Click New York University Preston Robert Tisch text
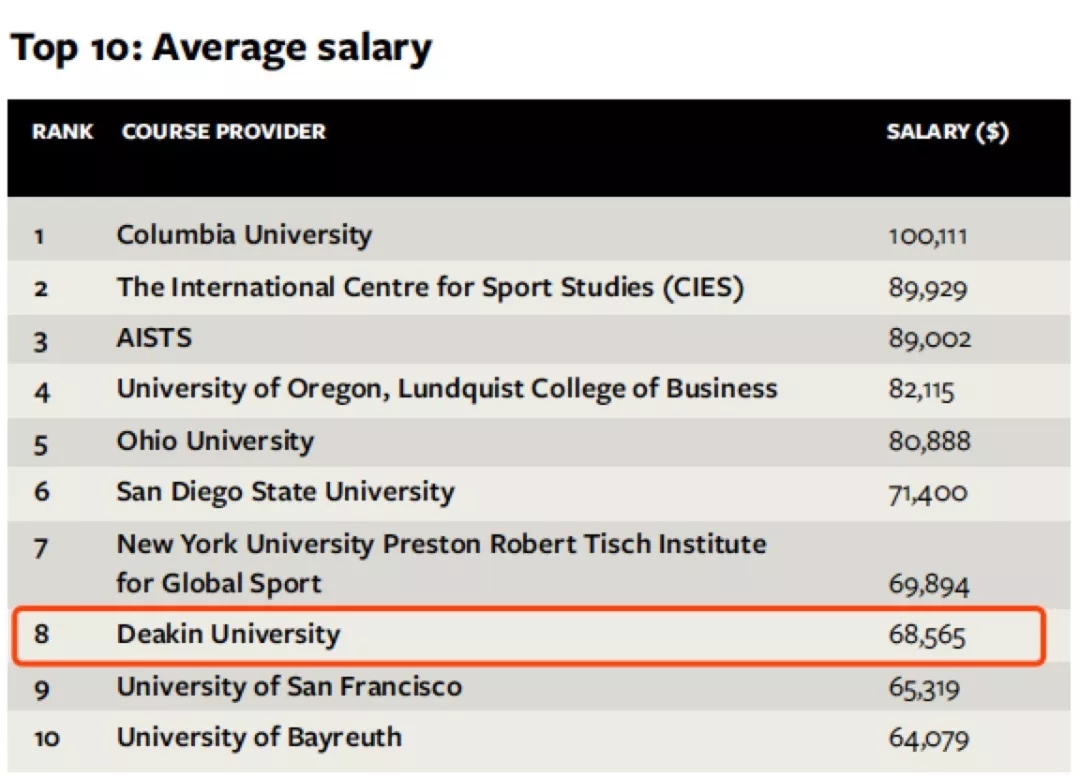1080x778 pixels. click(x=441, y=544)
